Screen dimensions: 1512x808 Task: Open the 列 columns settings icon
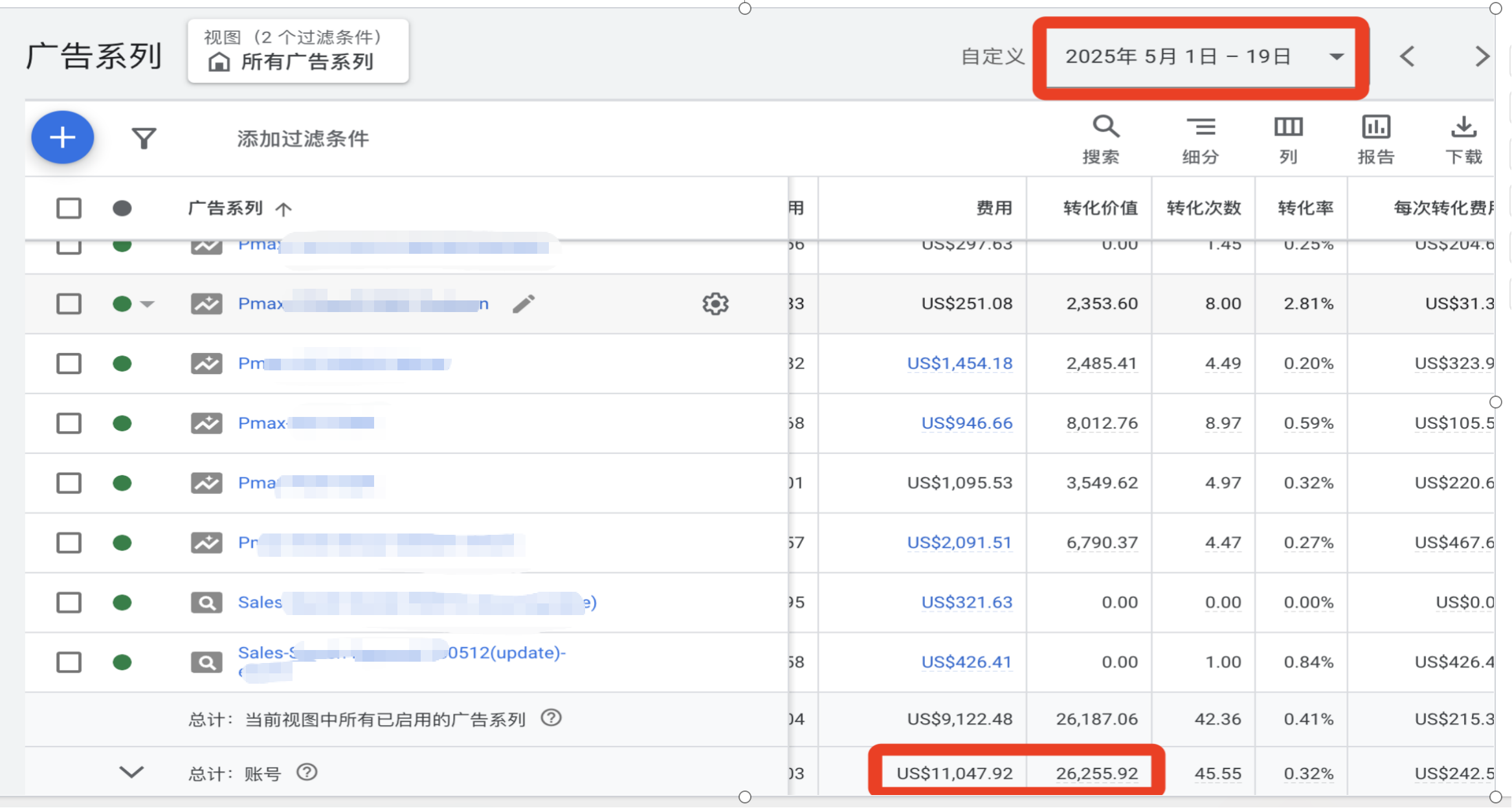pos(1288,137)
